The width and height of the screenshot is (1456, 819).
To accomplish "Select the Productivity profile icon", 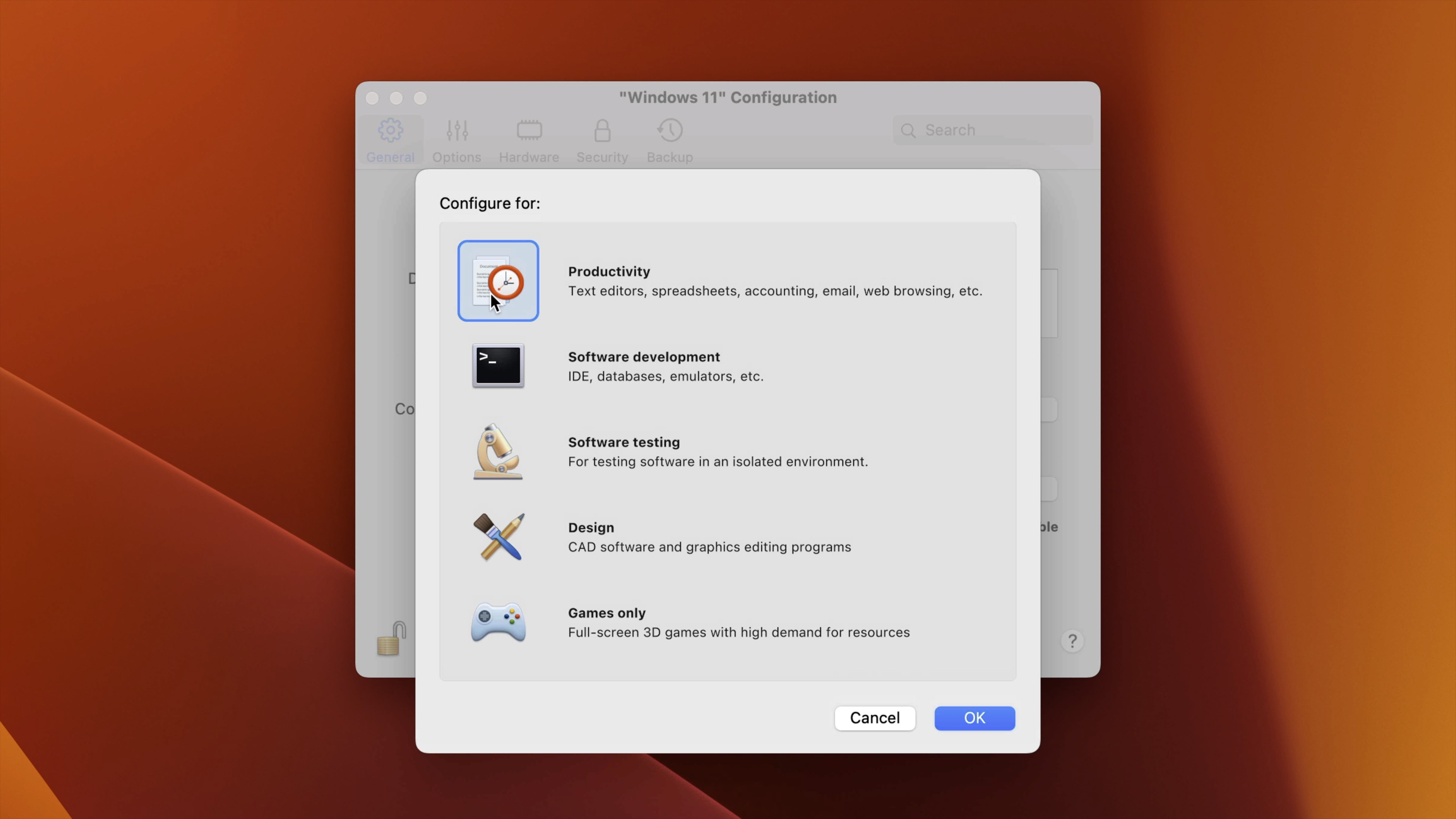I will point(498,280).
